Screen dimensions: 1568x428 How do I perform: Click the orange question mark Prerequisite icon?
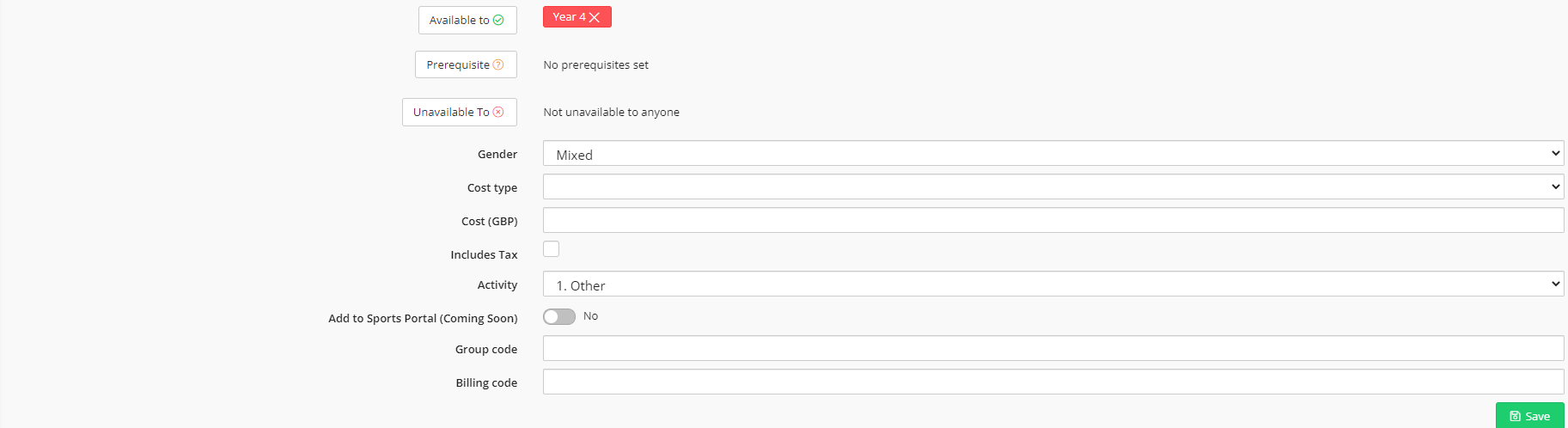point(498,64)
